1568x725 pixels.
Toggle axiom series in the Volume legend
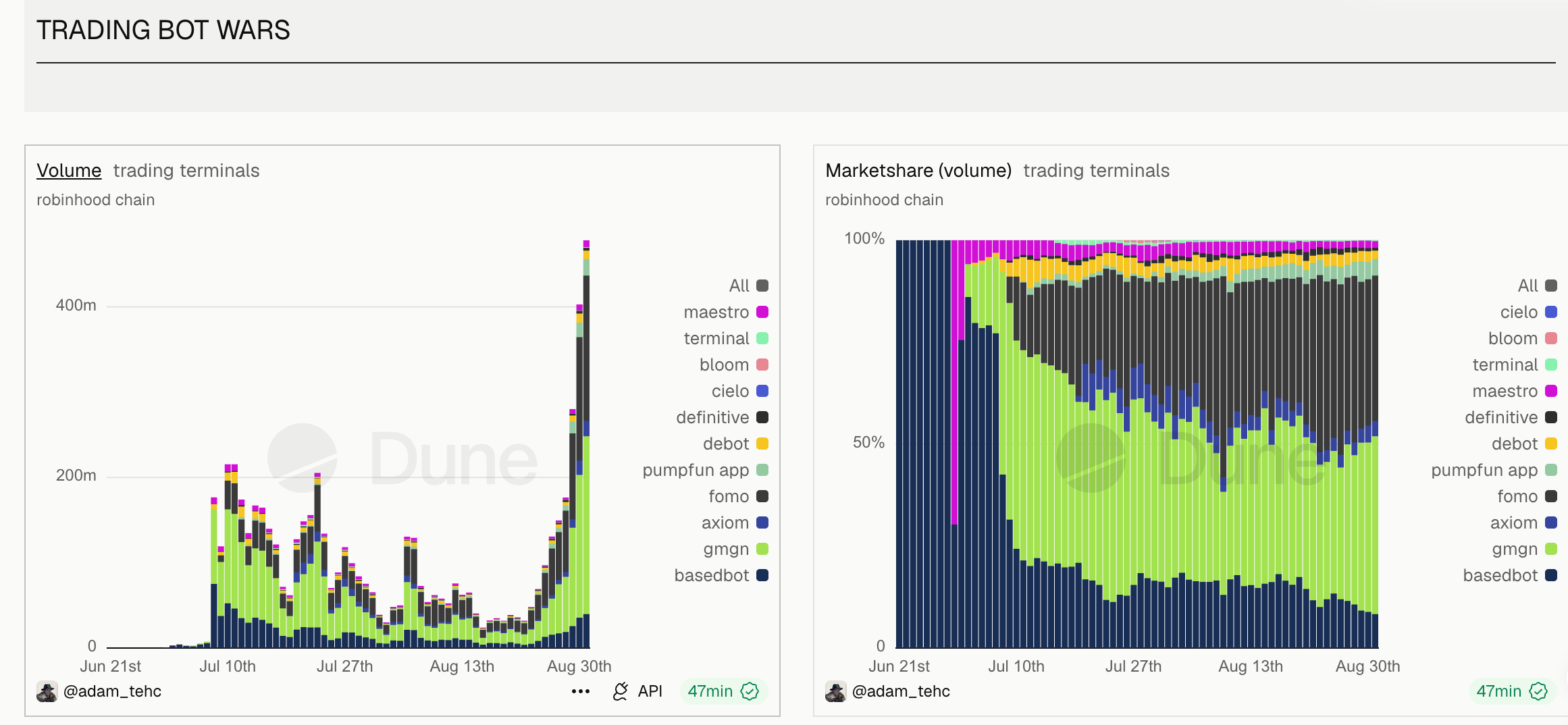pyautogui.click(x=735, y=522)
